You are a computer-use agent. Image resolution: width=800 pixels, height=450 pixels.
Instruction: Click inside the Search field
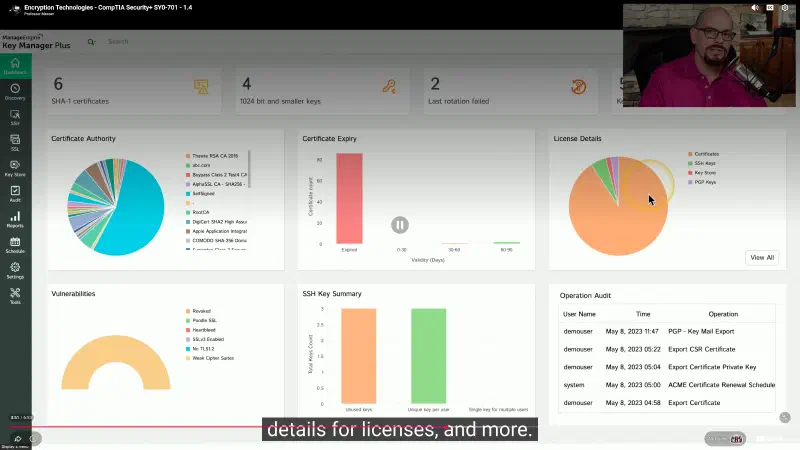118,42
